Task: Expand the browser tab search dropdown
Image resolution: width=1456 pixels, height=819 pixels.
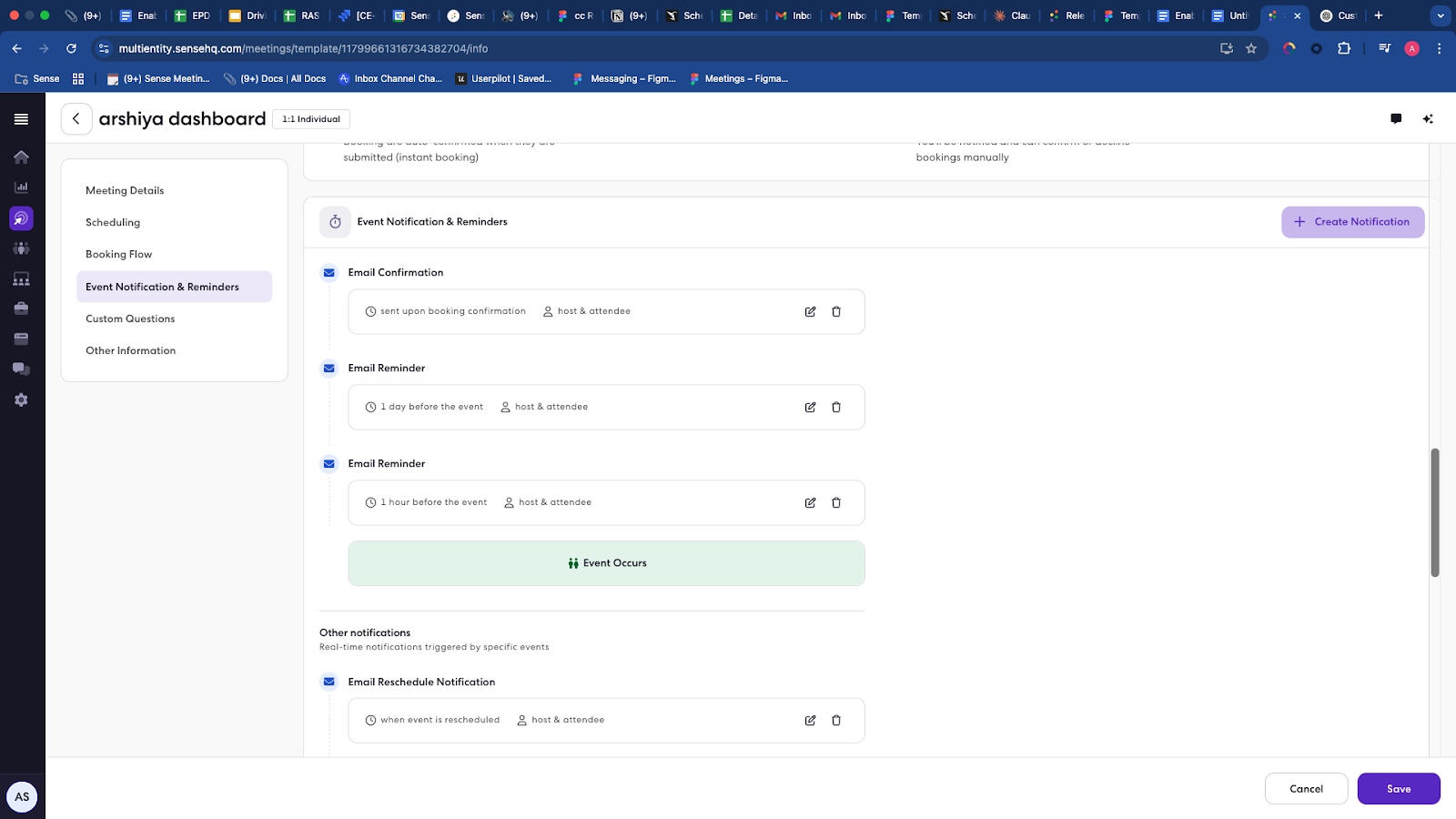Action: point(1441,15)
